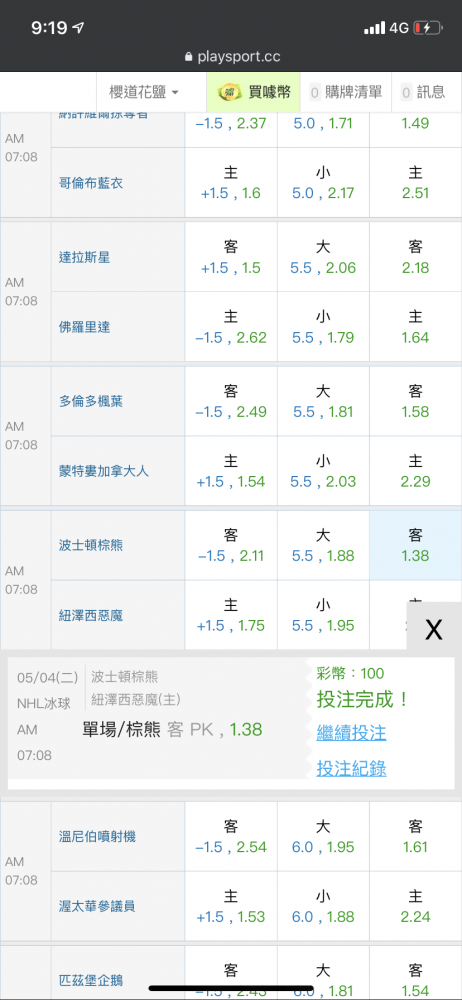462x1000 pixels.
Task: Select 小 5.5, 1.79 for Florida game
Action: (323, 327)
